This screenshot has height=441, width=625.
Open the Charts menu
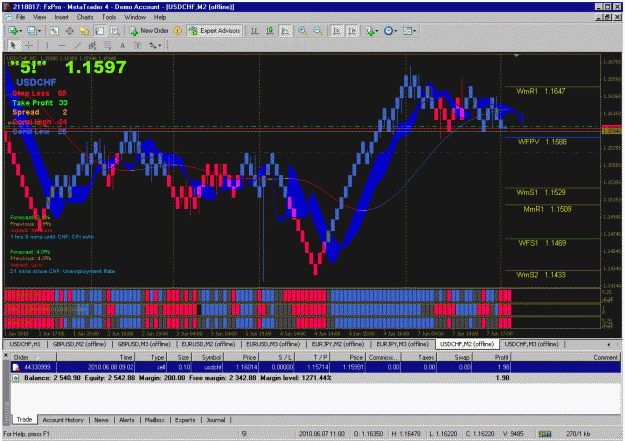[85, 17]
